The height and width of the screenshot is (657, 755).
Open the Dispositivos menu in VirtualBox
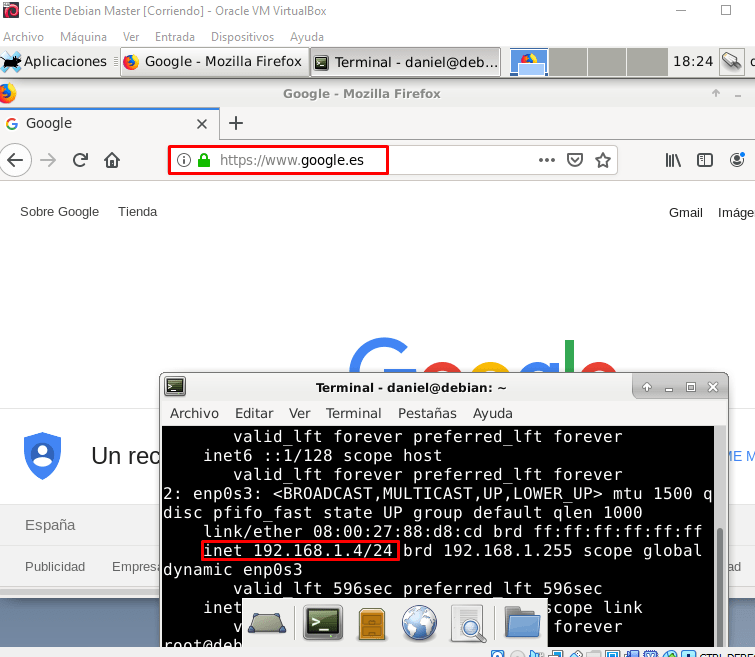242,37
